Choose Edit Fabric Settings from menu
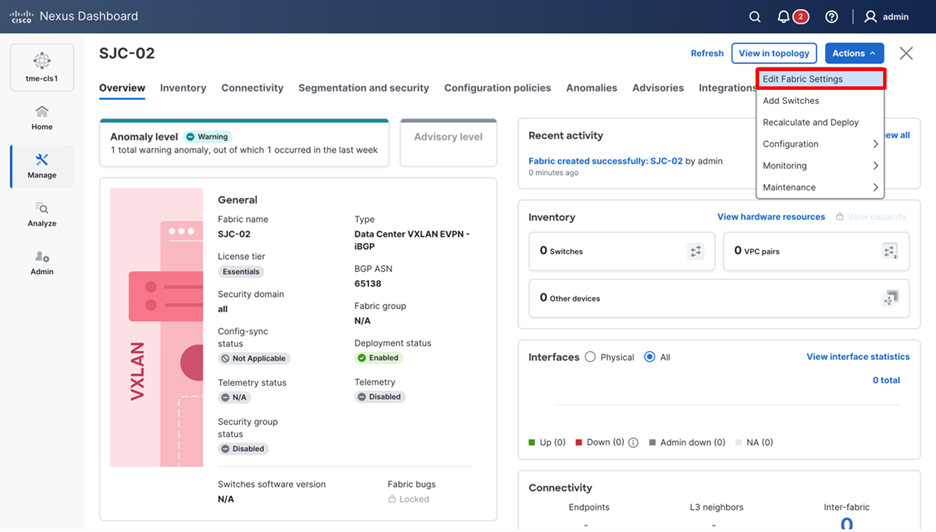The image size is (936, 532). coord(820,79)
